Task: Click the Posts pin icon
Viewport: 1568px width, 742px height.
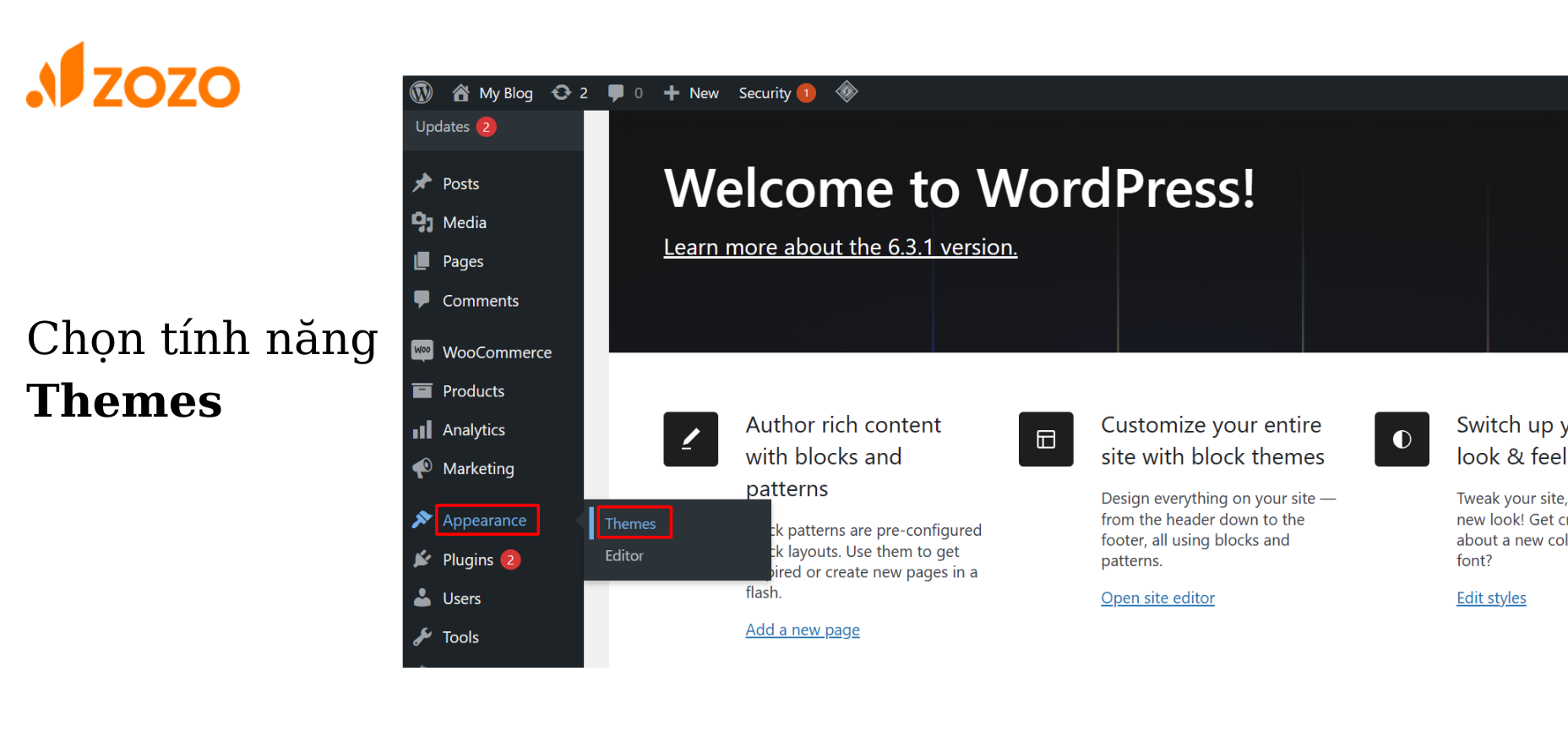Action: [422, 183]
